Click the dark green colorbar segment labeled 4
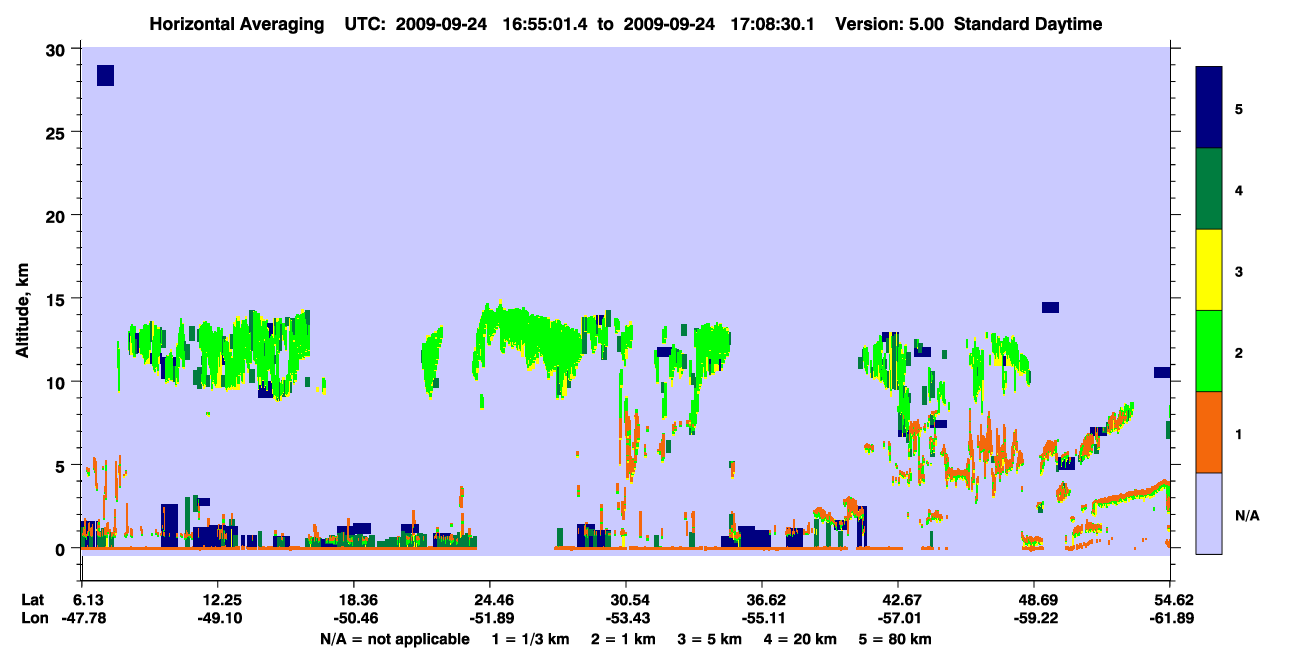 pos(1209,189)
